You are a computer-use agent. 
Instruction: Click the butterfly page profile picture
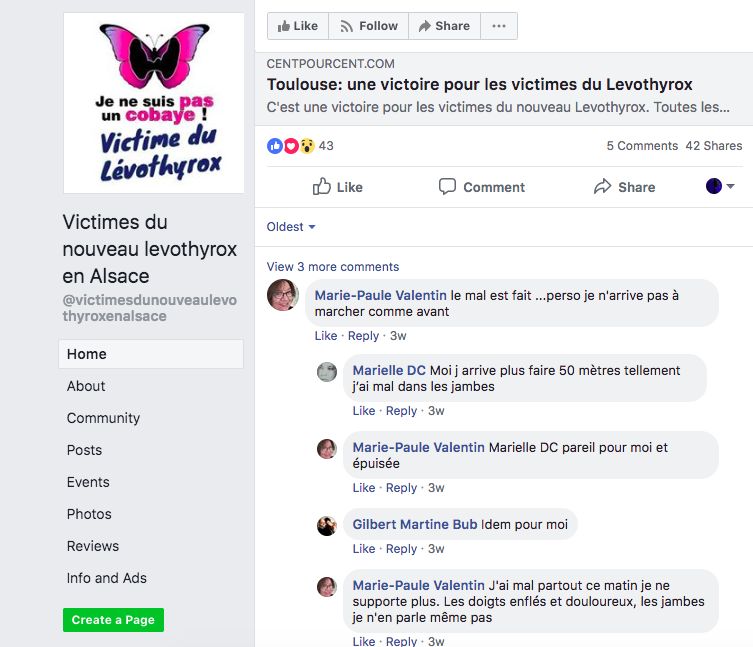pos(154,103)
